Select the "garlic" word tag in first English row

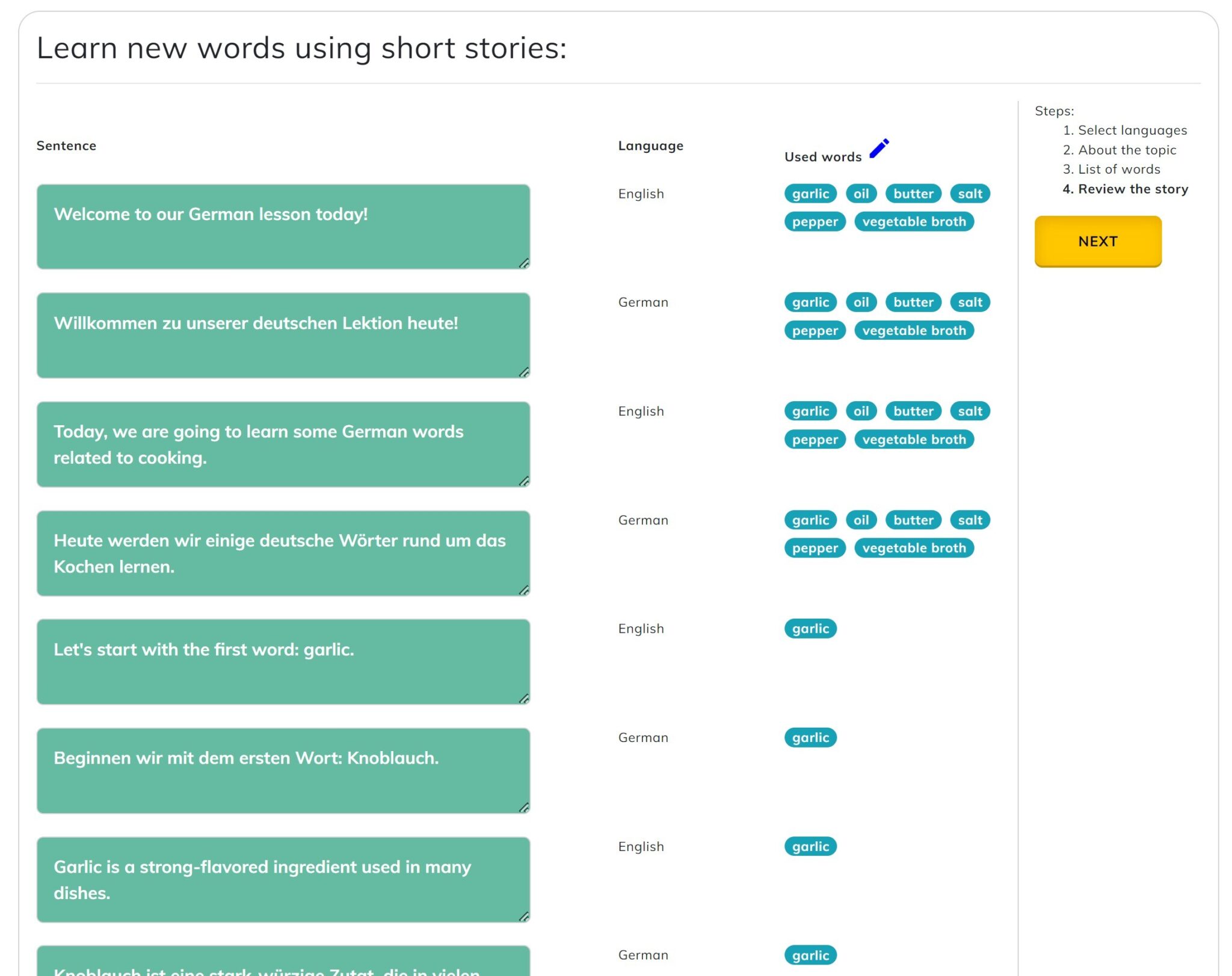[x=810, y=194]
